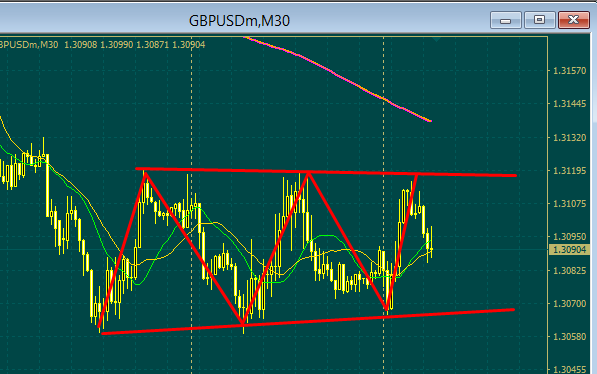Click the chart shift triangle marker at top
Screen dimensions: 597x374
pyautogui.click(x=437, y=39)
